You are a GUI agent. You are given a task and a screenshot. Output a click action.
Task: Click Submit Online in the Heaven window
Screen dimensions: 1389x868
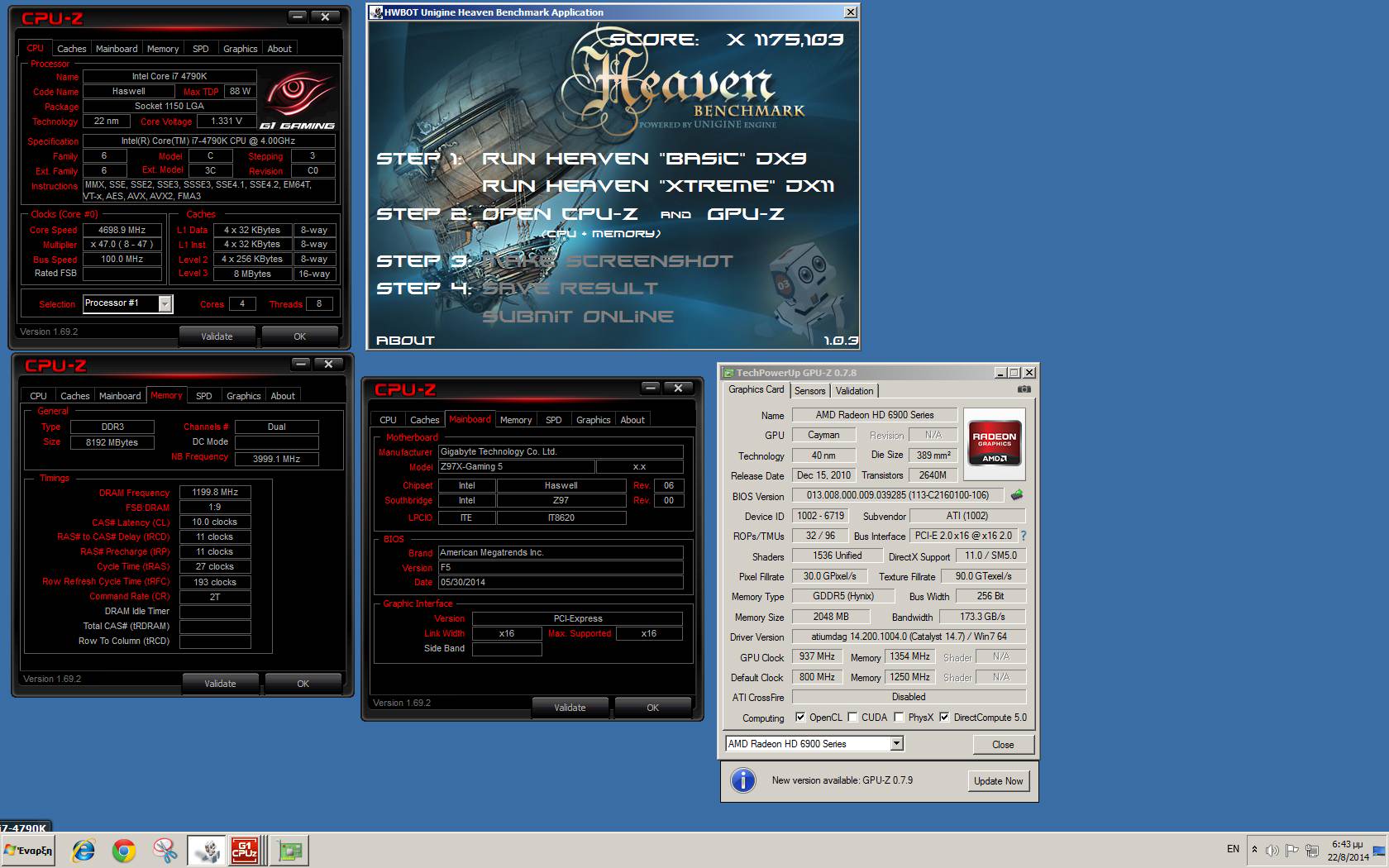578,317
